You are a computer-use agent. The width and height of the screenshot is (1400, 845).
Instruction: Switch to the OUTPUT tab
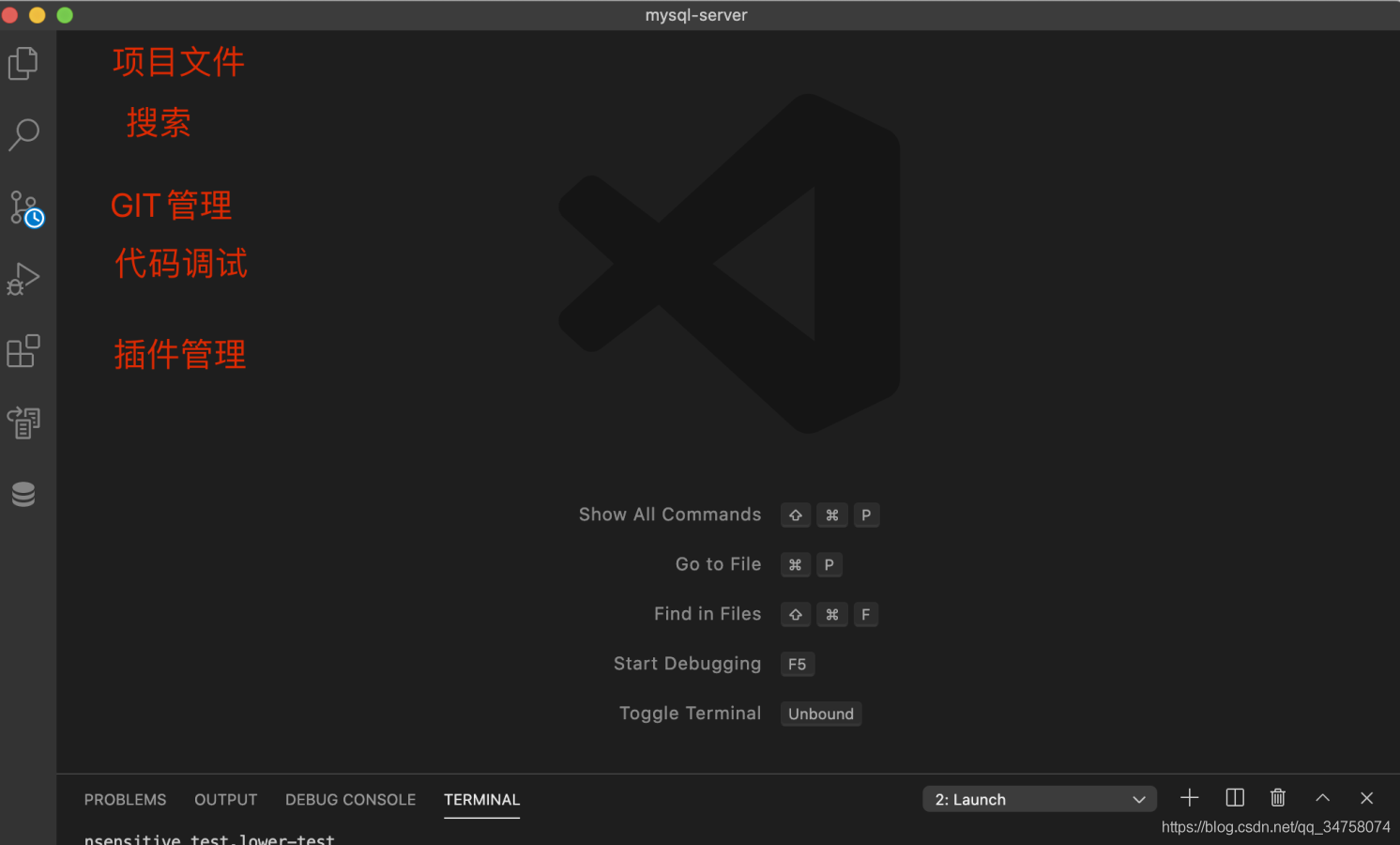[226, 800]
